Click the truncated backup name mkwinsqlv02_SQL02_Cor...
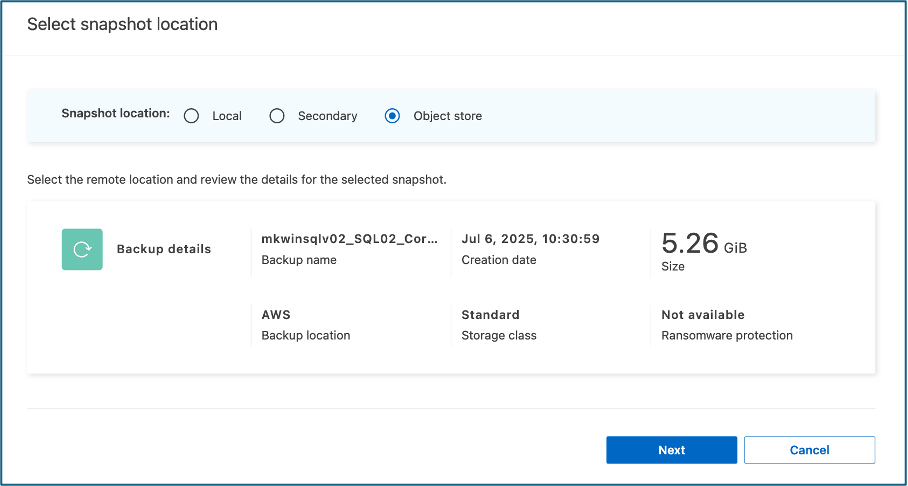 (349, 240)
